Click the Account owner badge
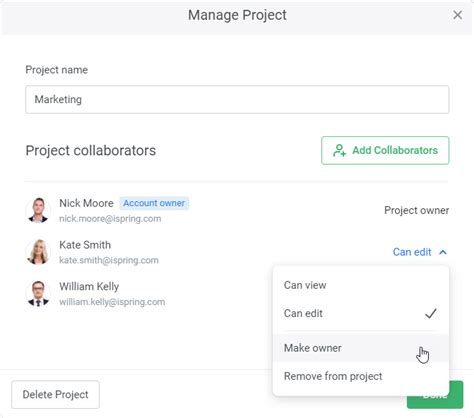The height and width of the screenshot is (418, 474). (154, 203)
